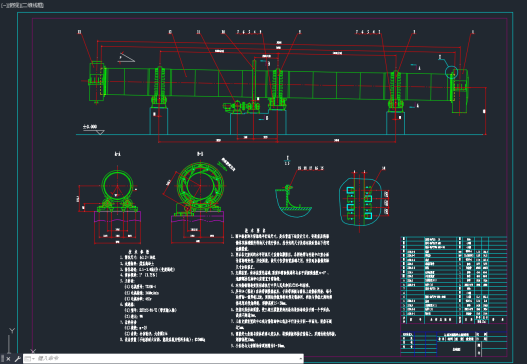The image size is (527, 364).
Task: Close the command line window
Action: pyautogui.click(x=9, y=359)
